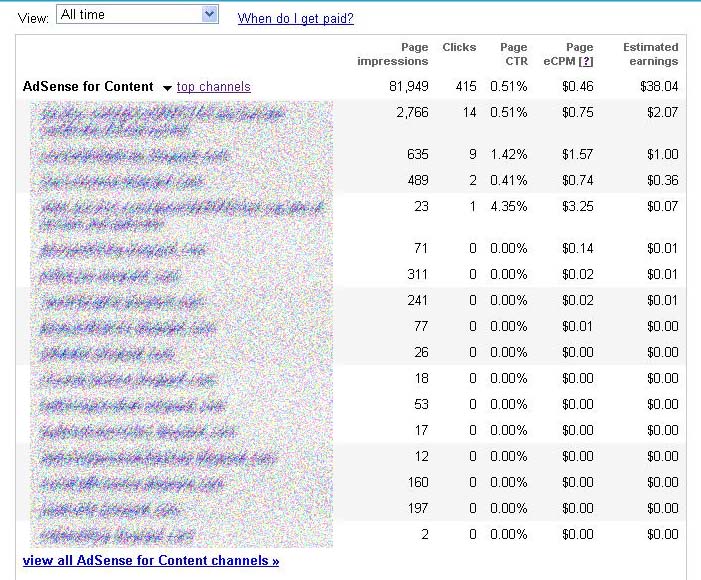Image resolution: width=701 pixels, height=580 pixels.
Task: Open the eCPM help question mark link
Action: tap(586, 61)
